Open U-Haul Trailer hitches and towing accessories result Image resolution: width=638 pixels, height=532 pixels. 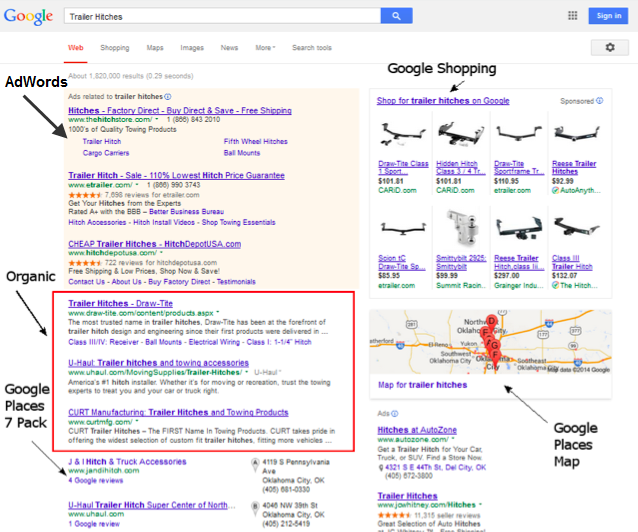click(159, 363)
